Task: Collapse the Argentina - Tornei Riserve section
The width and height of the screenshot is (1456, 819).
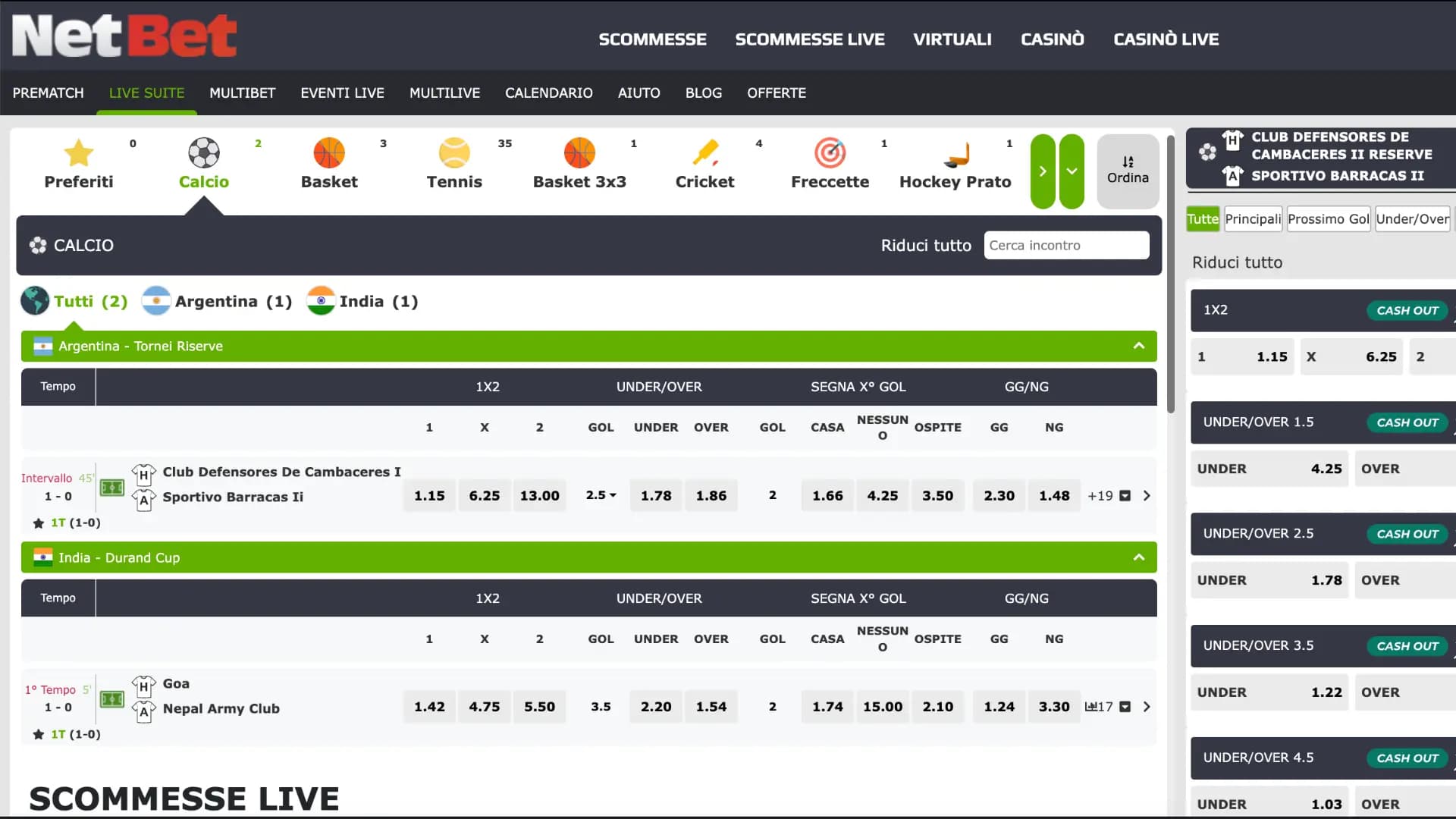Action: [x=1140, y=346]
